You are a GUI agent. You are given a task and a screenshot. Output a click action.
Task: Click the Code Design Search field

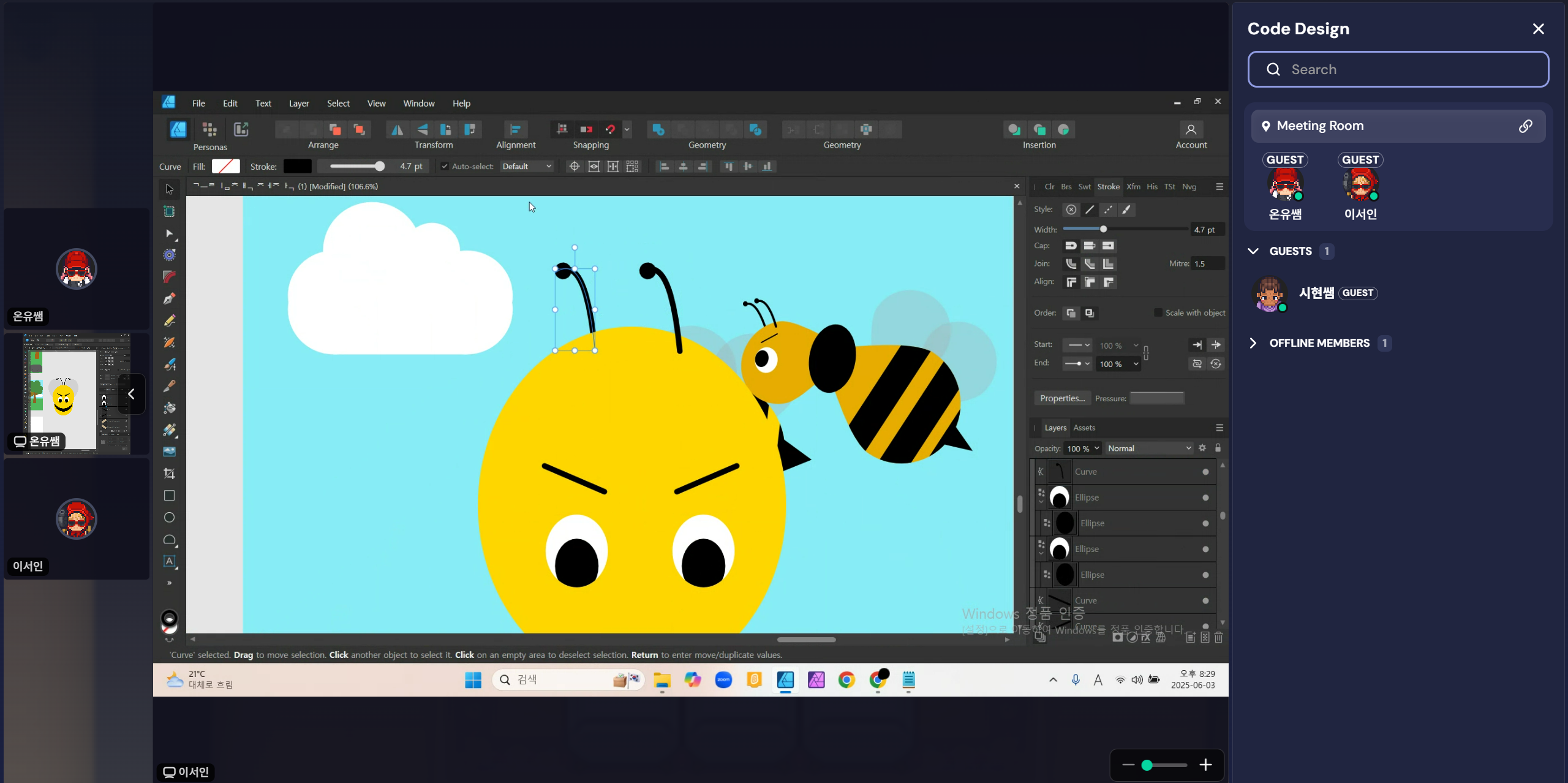[x=1398, y=69]
